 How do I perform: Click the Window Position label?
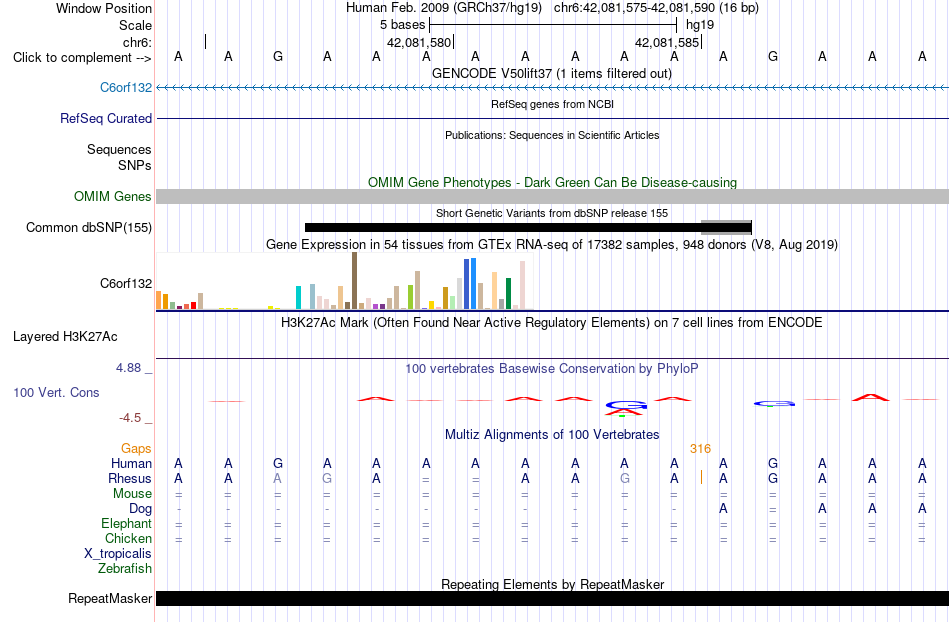pyautogui.click(x=104, y=8)
